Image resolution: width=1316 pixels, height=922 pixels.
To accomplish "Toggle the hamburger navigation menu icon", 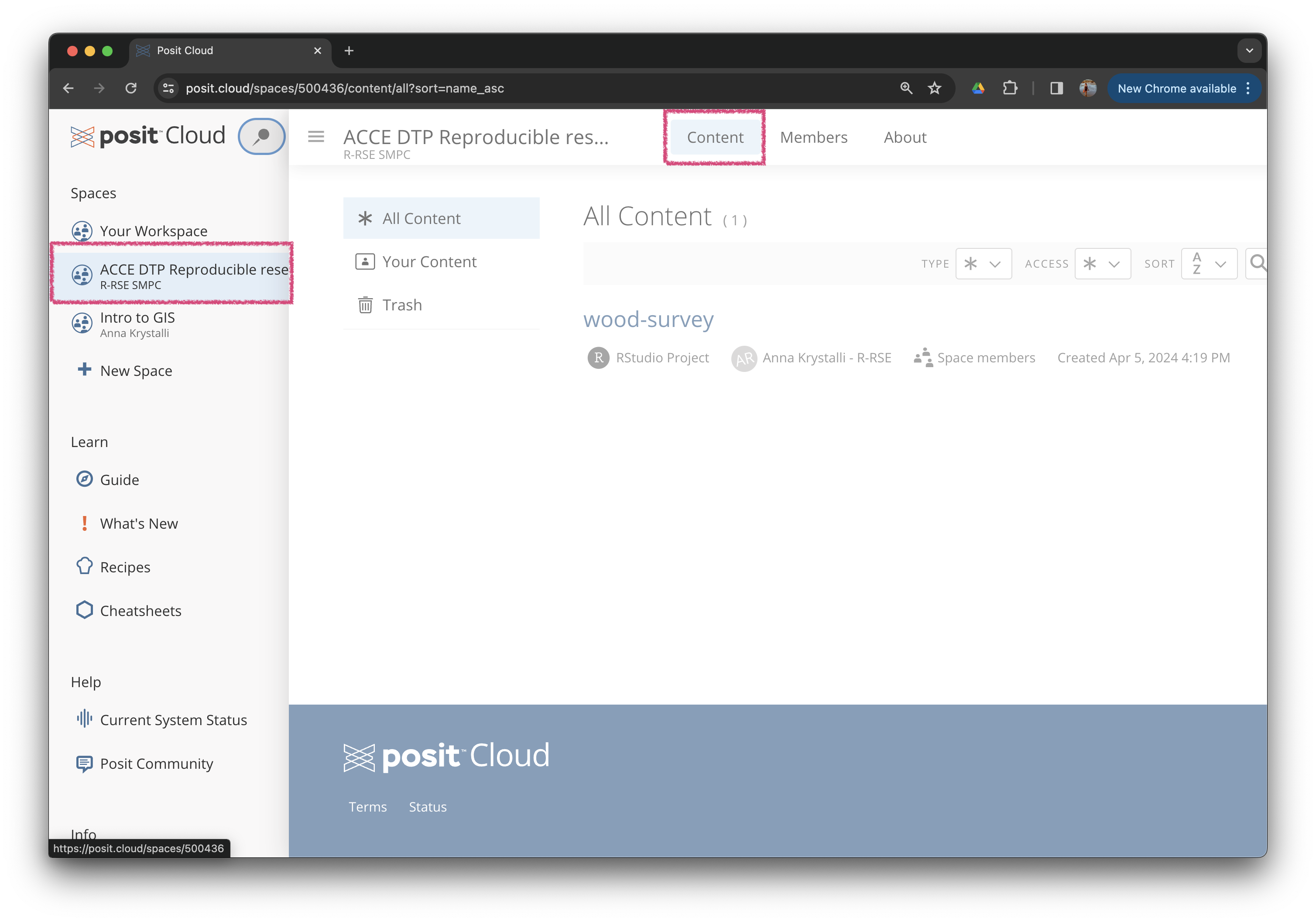I will [316, 137].
